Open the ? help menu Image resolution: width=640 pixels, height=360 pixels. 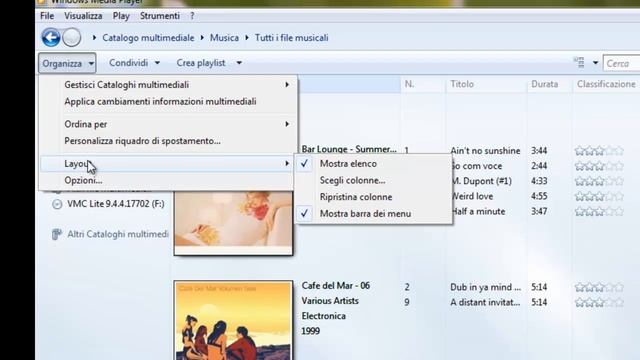[x=192, y=16]
